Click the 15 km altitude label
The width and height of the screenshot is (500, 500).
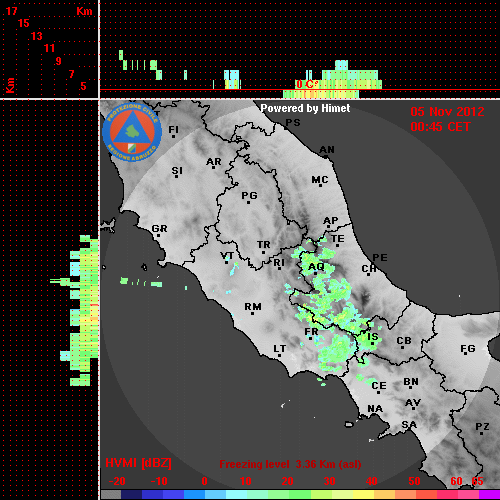coord(24,23)
